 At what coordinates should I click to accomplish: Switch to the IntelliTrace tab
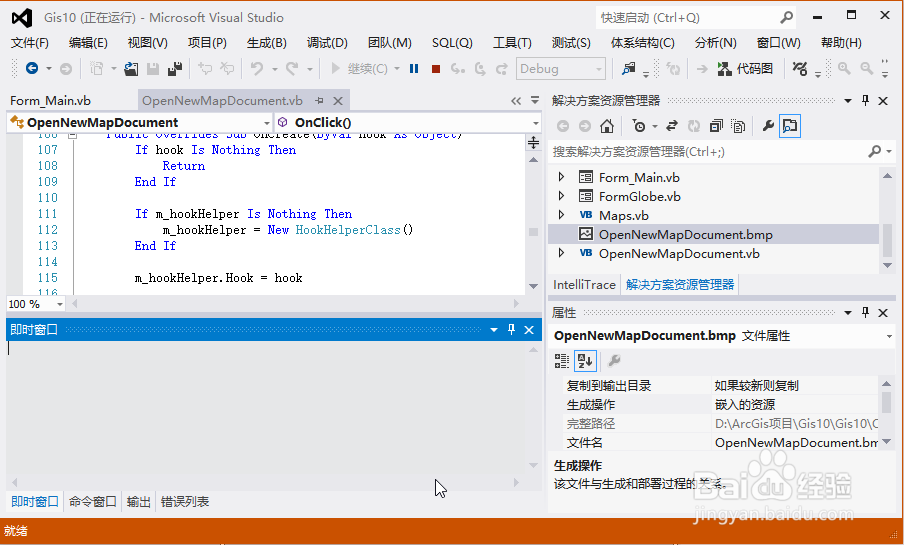tap(584, 284)
